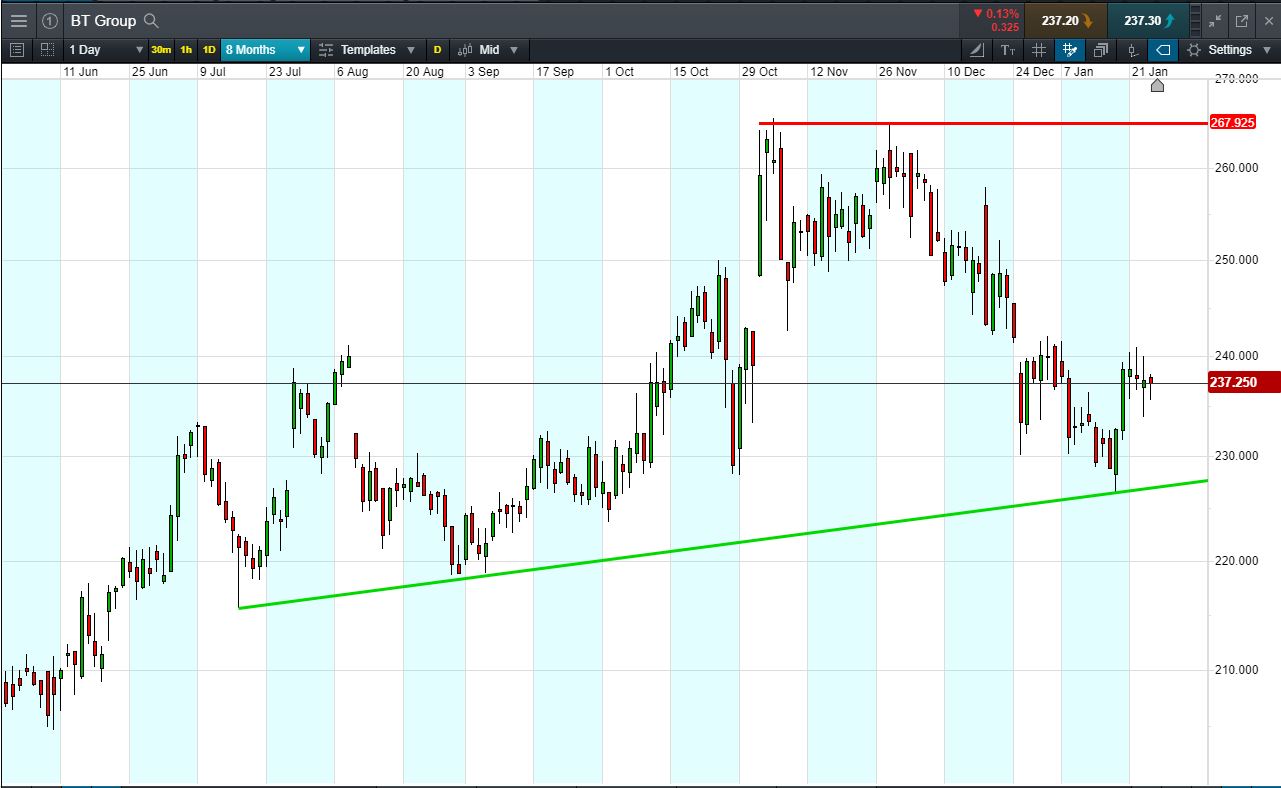Switch to the 1D interval shortcut
Image resolution: width=1281 pixels, height=788 pixels.
tap(209, 50)
